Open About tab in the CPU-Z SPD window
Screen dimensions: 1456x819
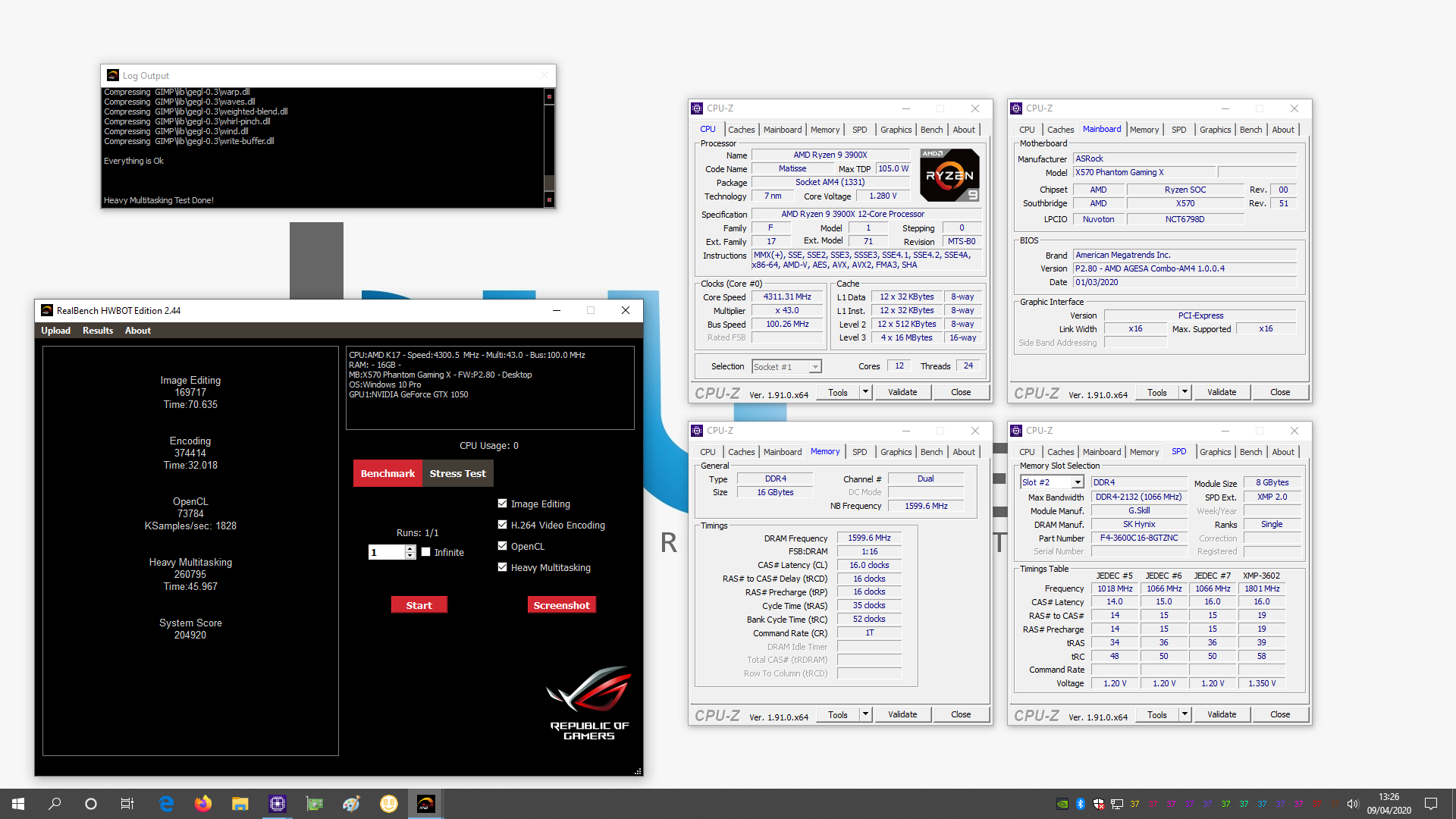tap(1283, 452)
